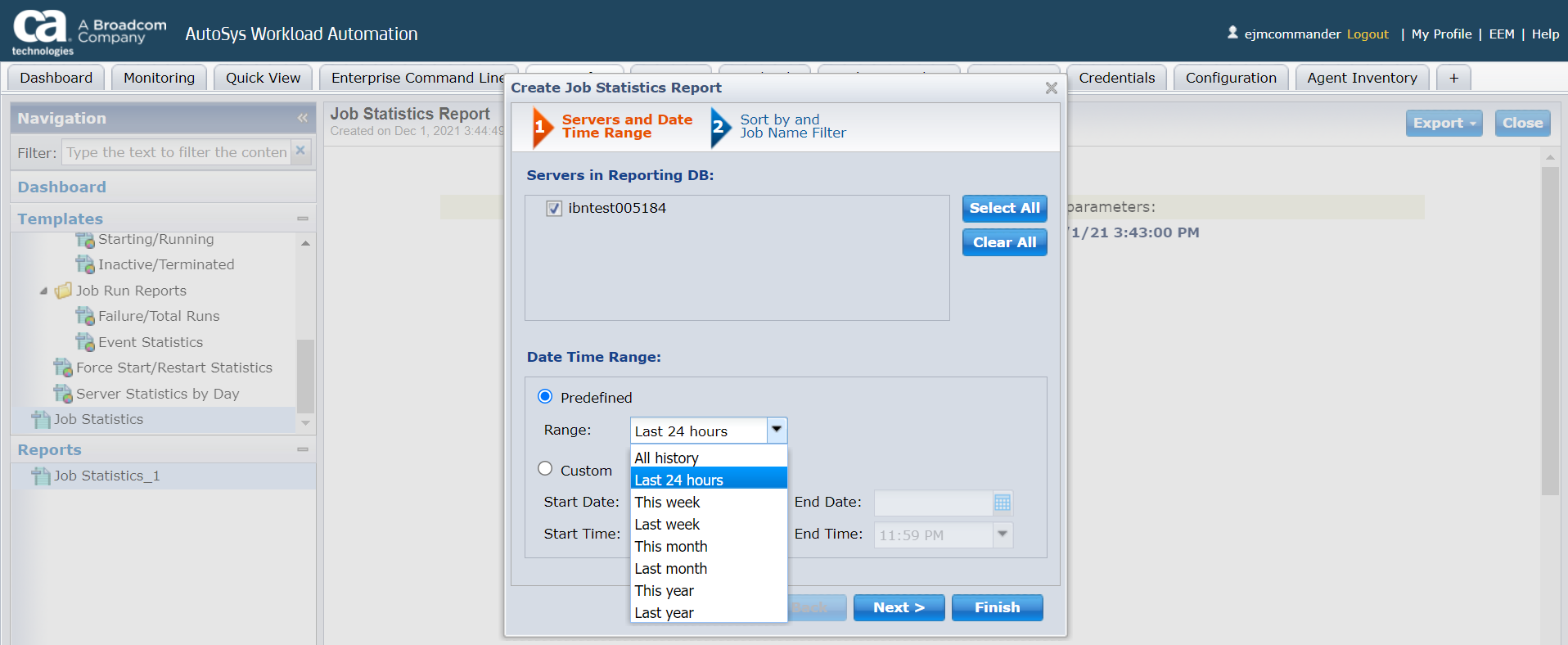Open the Range dropdown arrow
Viewport: 1568px width, 645px height.
pos(777,430)
